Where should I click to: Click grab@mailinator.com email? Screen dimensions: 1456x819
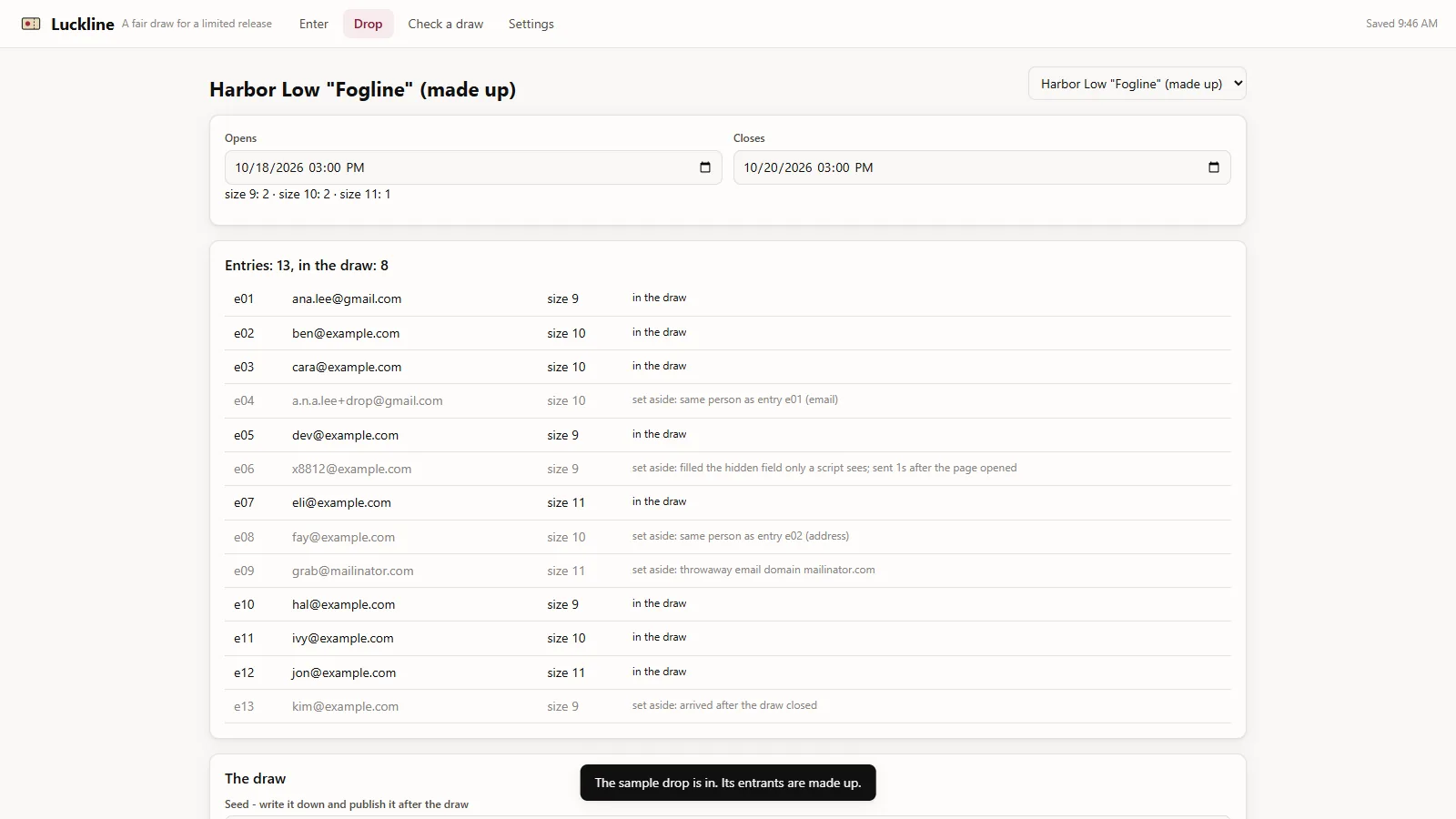click(x=353, y=571)
